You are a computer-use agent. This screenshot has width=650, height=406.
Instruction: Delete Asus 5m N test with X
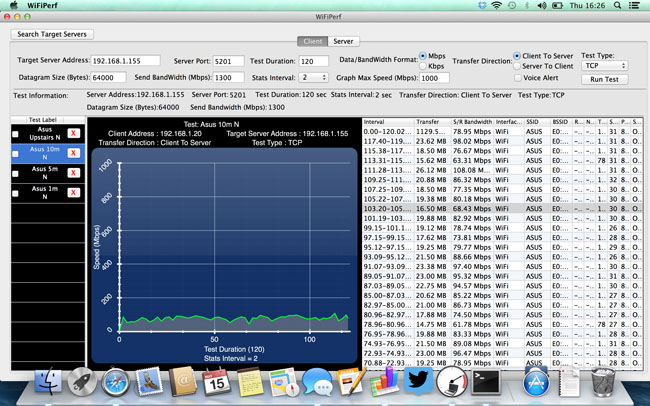tap(73, 173)
